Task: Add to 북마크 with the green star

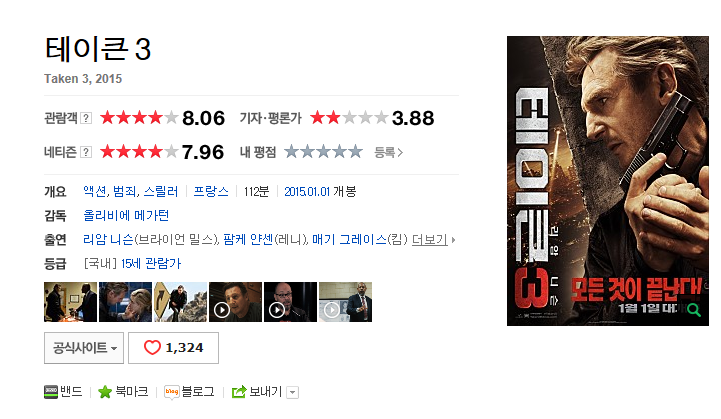Action: tap(105, 392)
